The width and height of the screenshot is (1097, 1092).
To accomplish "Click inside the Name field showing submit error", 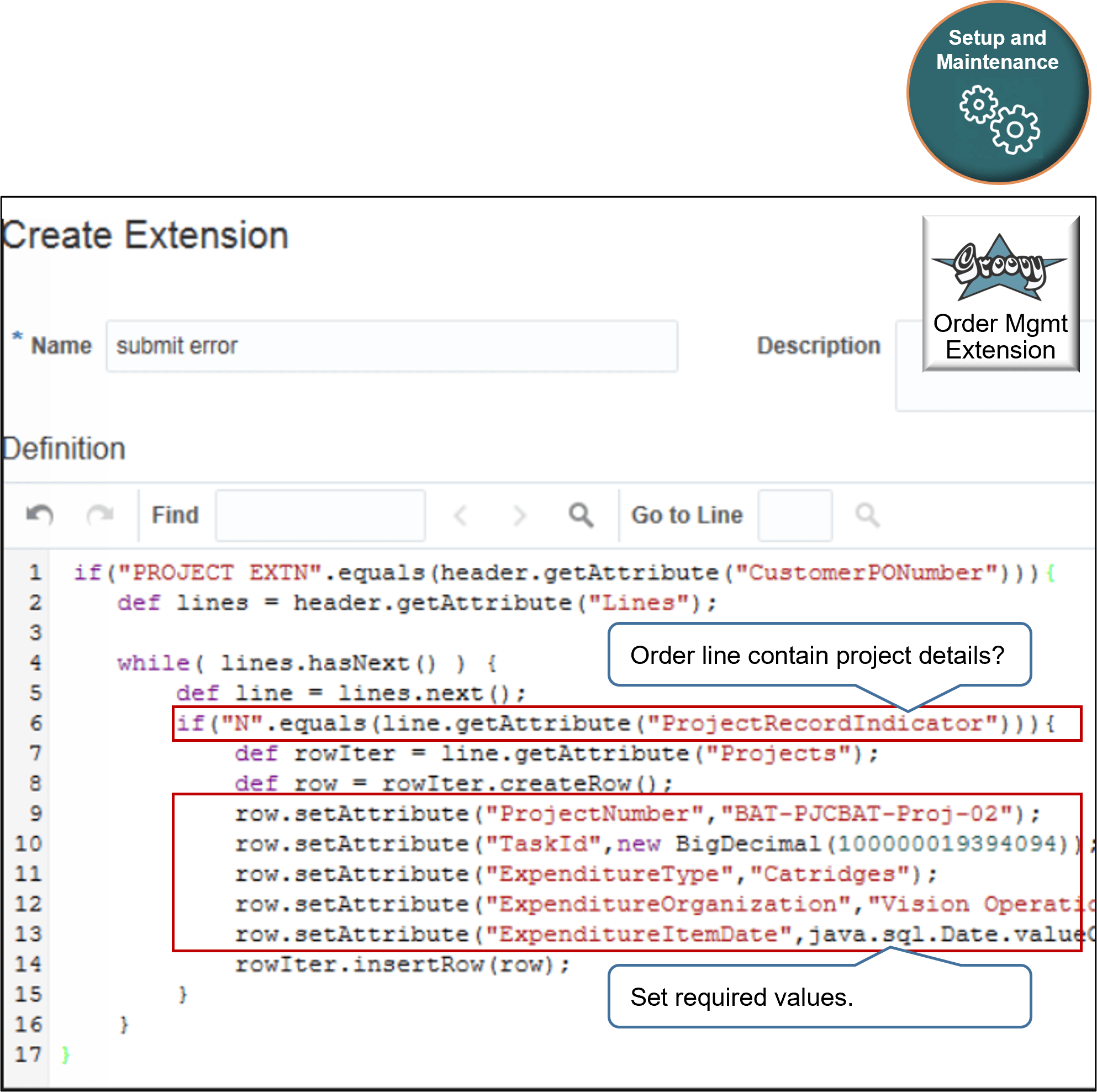I will (392, 345).
